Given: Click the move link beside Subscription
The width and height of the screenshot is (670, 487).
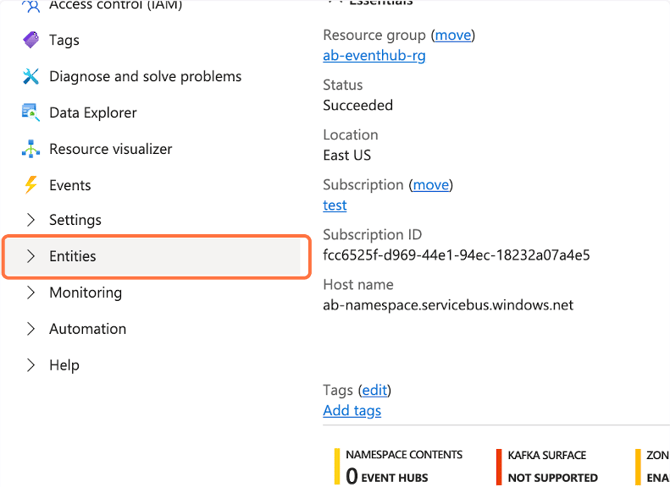Looking at the screenshot, I should [x=431, y=185].
